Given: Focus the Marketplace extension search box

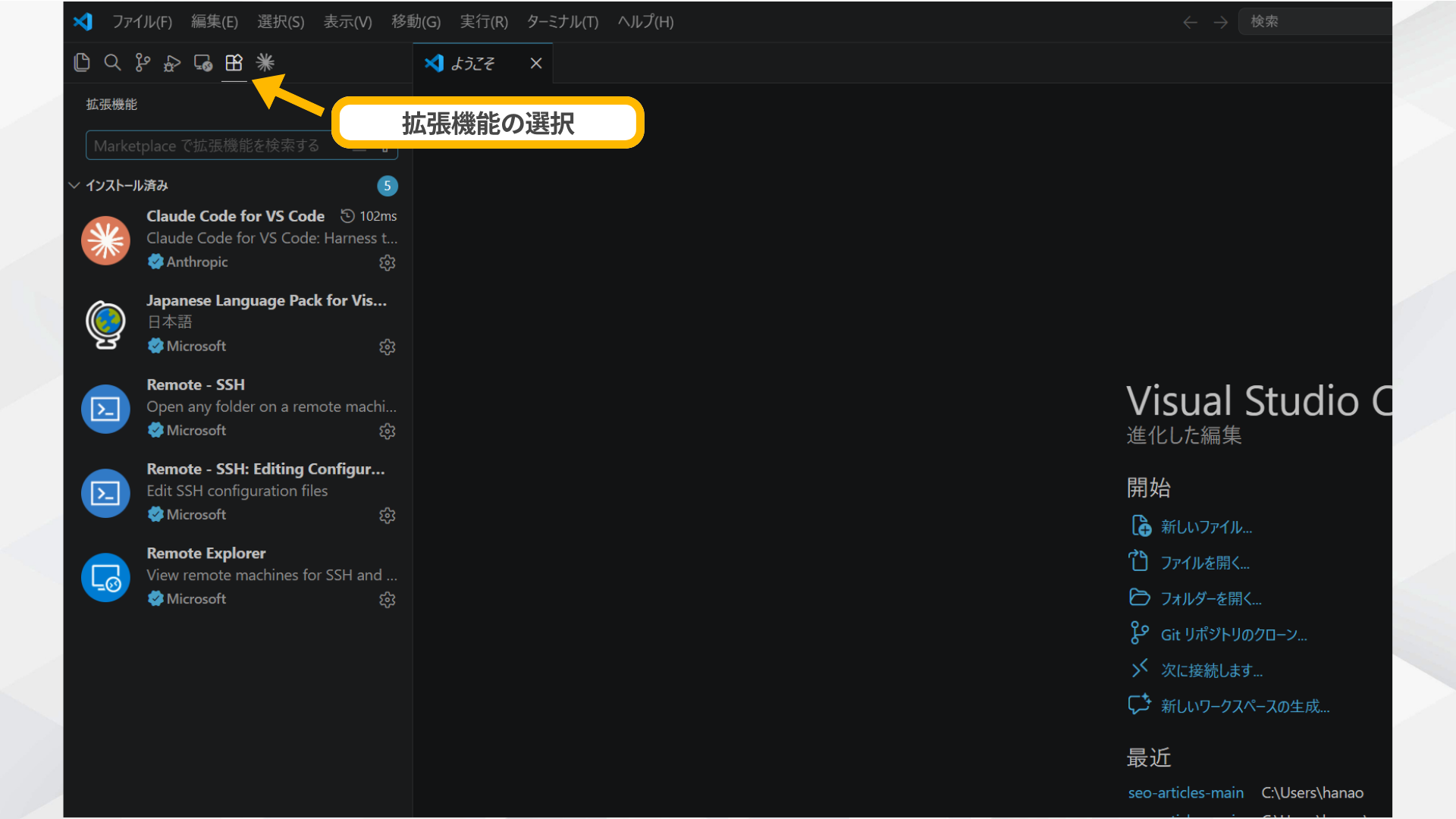Looking at the screenshot, I should pyautogui.click(x=241, y=146).
